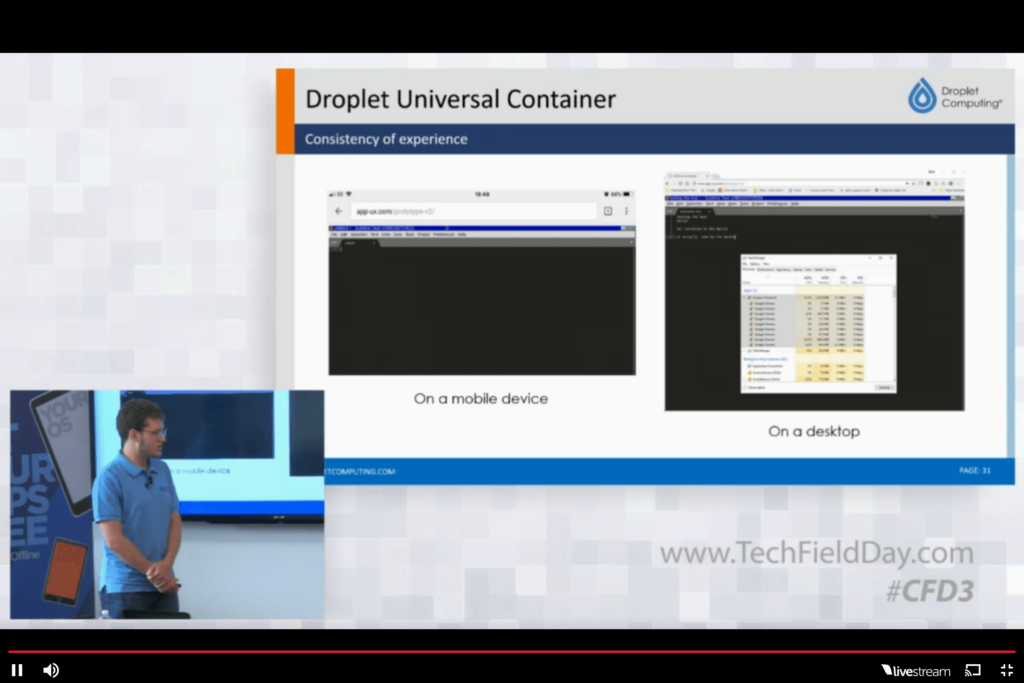Click the Droplet Computing logo on slide
Viewport: 1024px width, 683px height.
[955, 96]
